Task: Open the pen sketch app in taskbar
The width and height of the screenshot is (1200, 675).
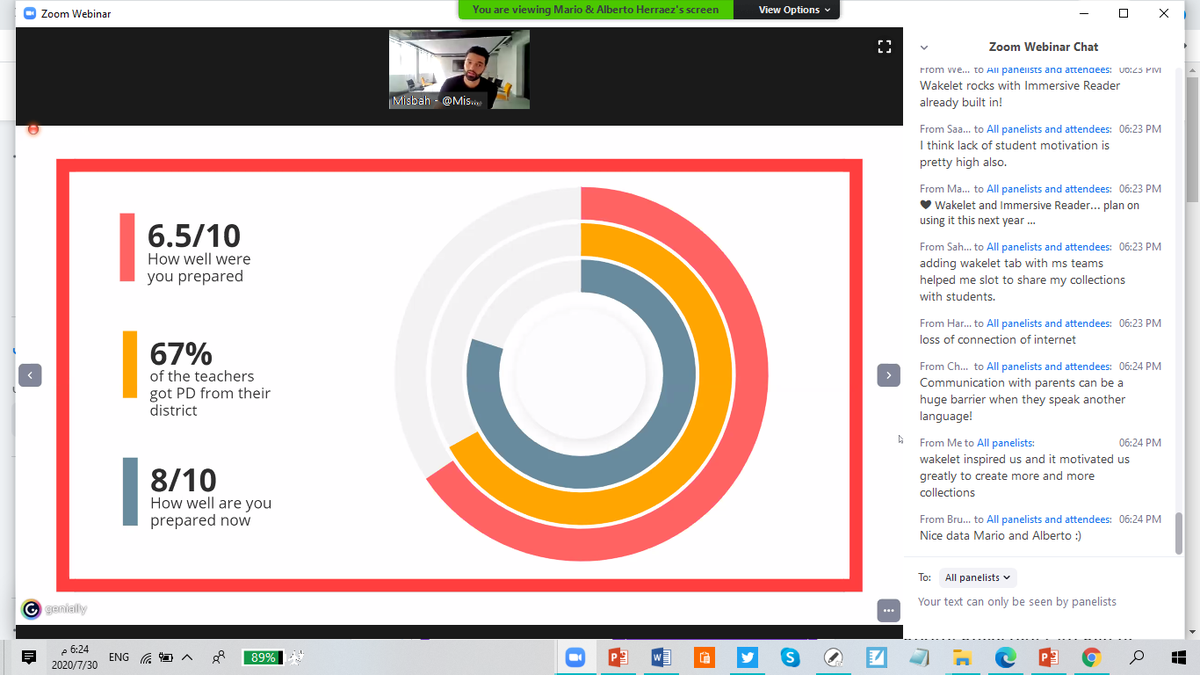Action: 833,657
